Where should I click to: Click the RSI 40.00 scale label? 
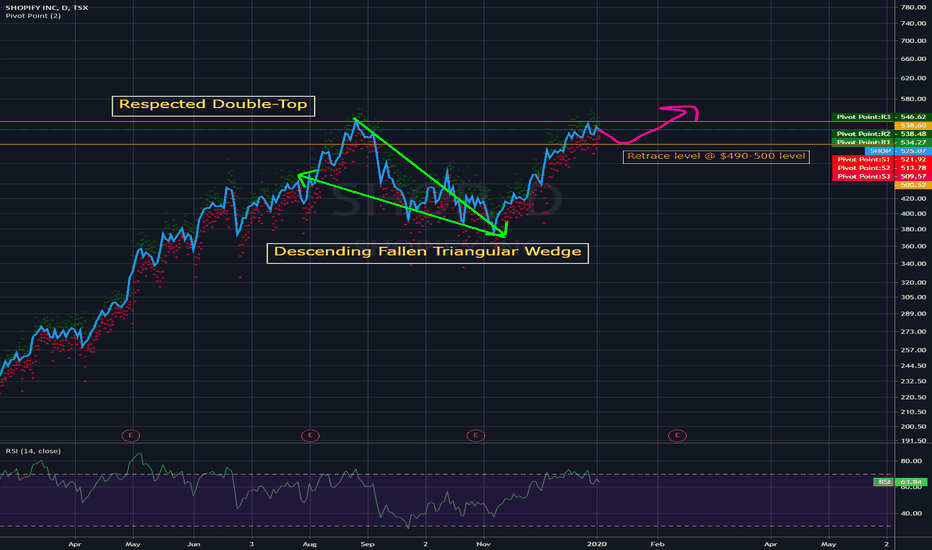point(911,513)
